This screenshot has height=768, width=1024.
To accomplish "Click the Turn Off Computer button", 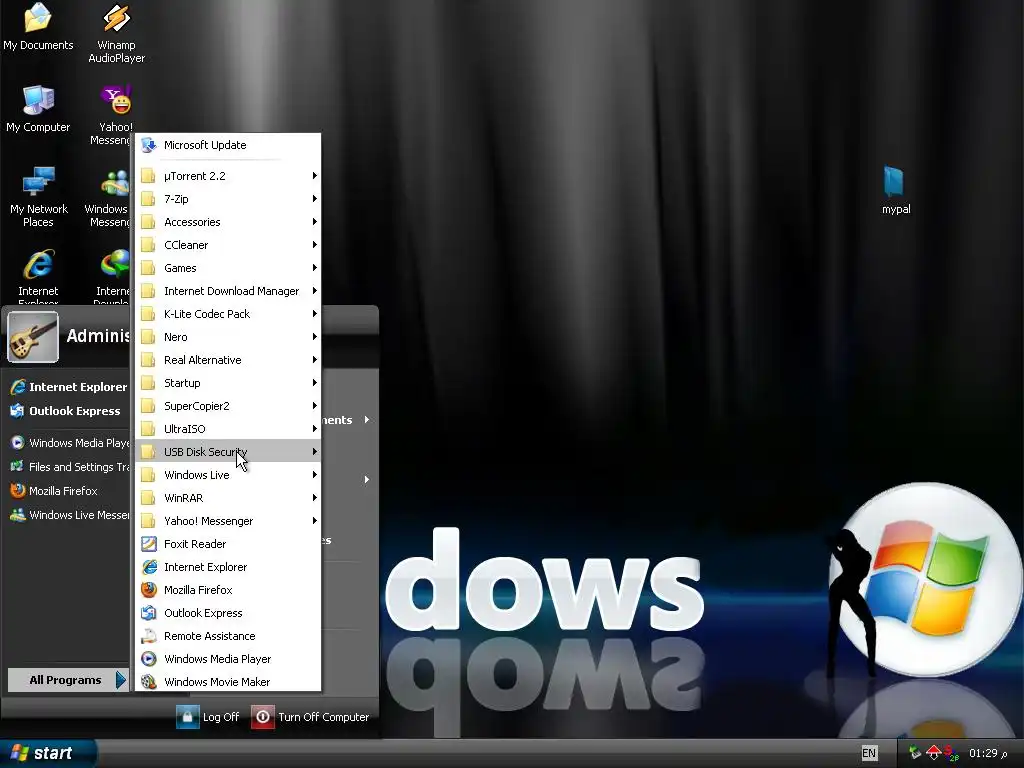I will [x=310, y=717].
